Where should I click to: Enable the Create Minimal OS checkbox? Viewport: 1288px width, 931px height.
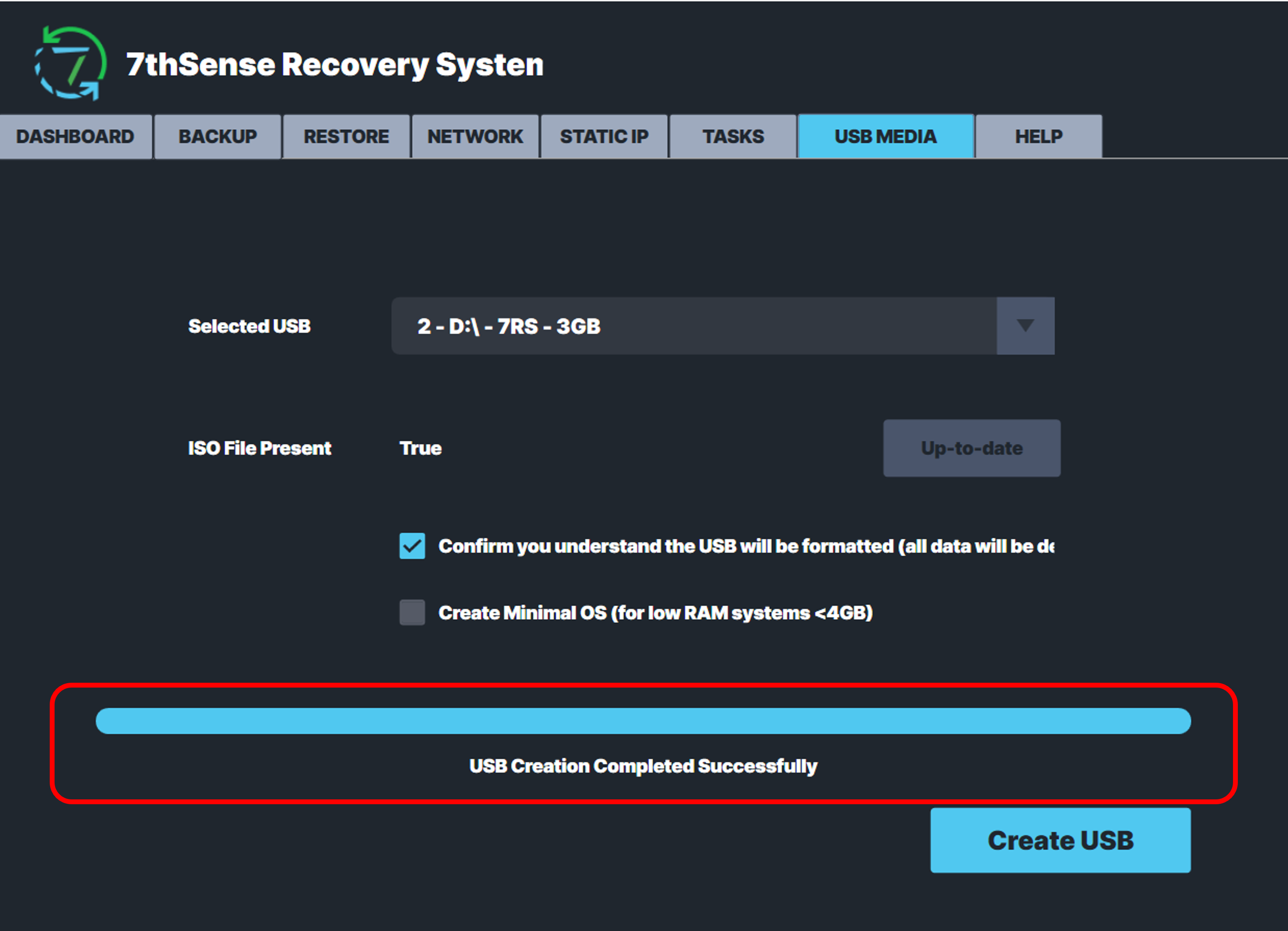(x=412, y=612)
